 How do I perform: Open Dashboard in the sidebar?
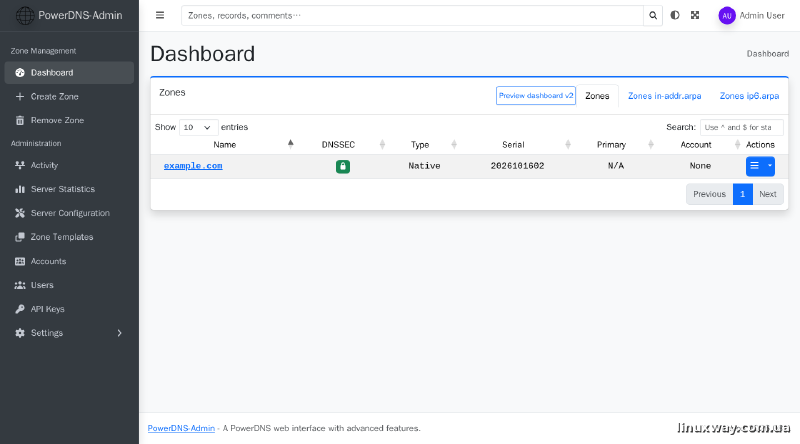[69, 72]
